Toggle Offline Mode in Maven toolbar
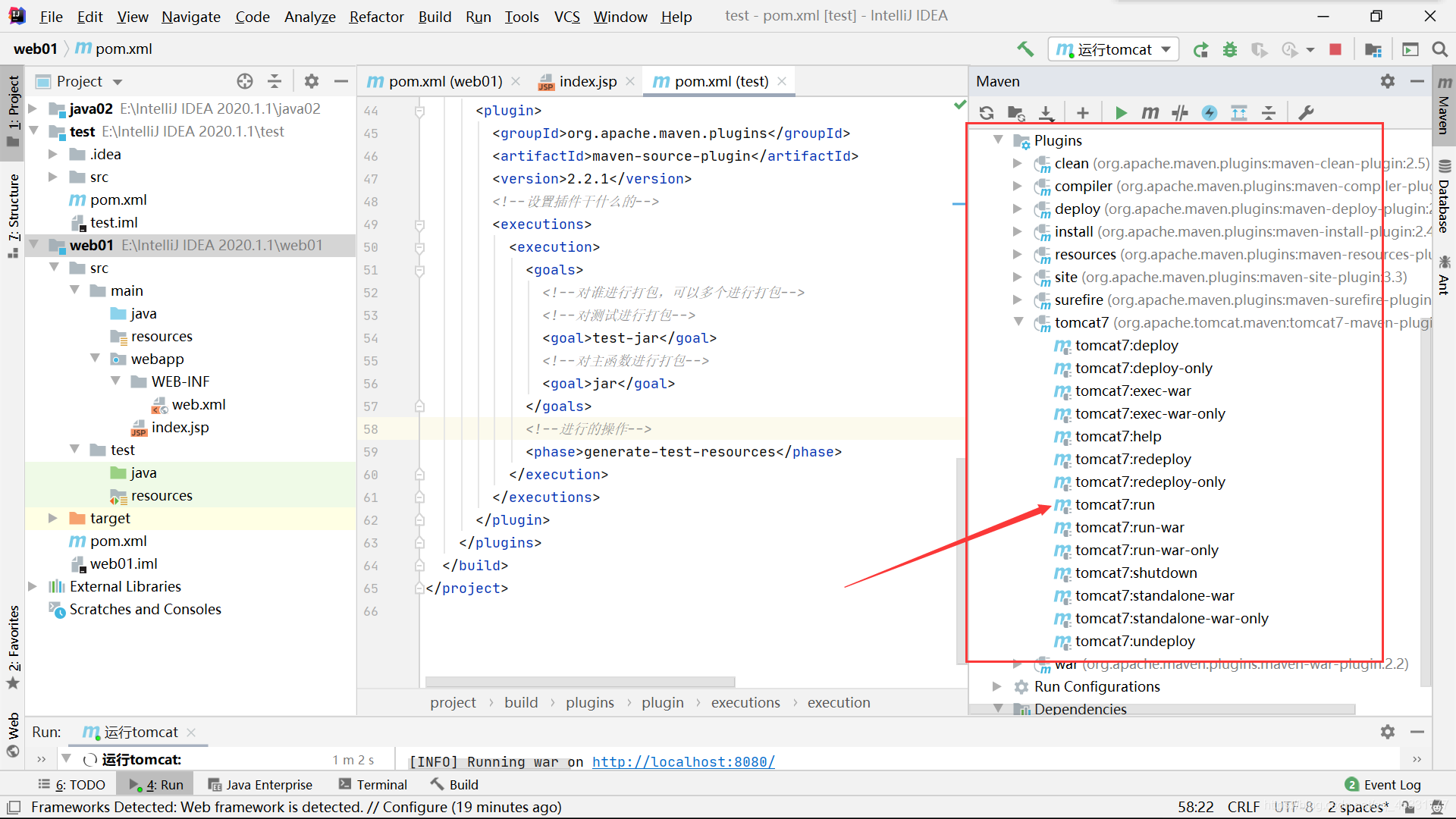The height and width of the screenshot is (819, 1456). click(1180, 113)
